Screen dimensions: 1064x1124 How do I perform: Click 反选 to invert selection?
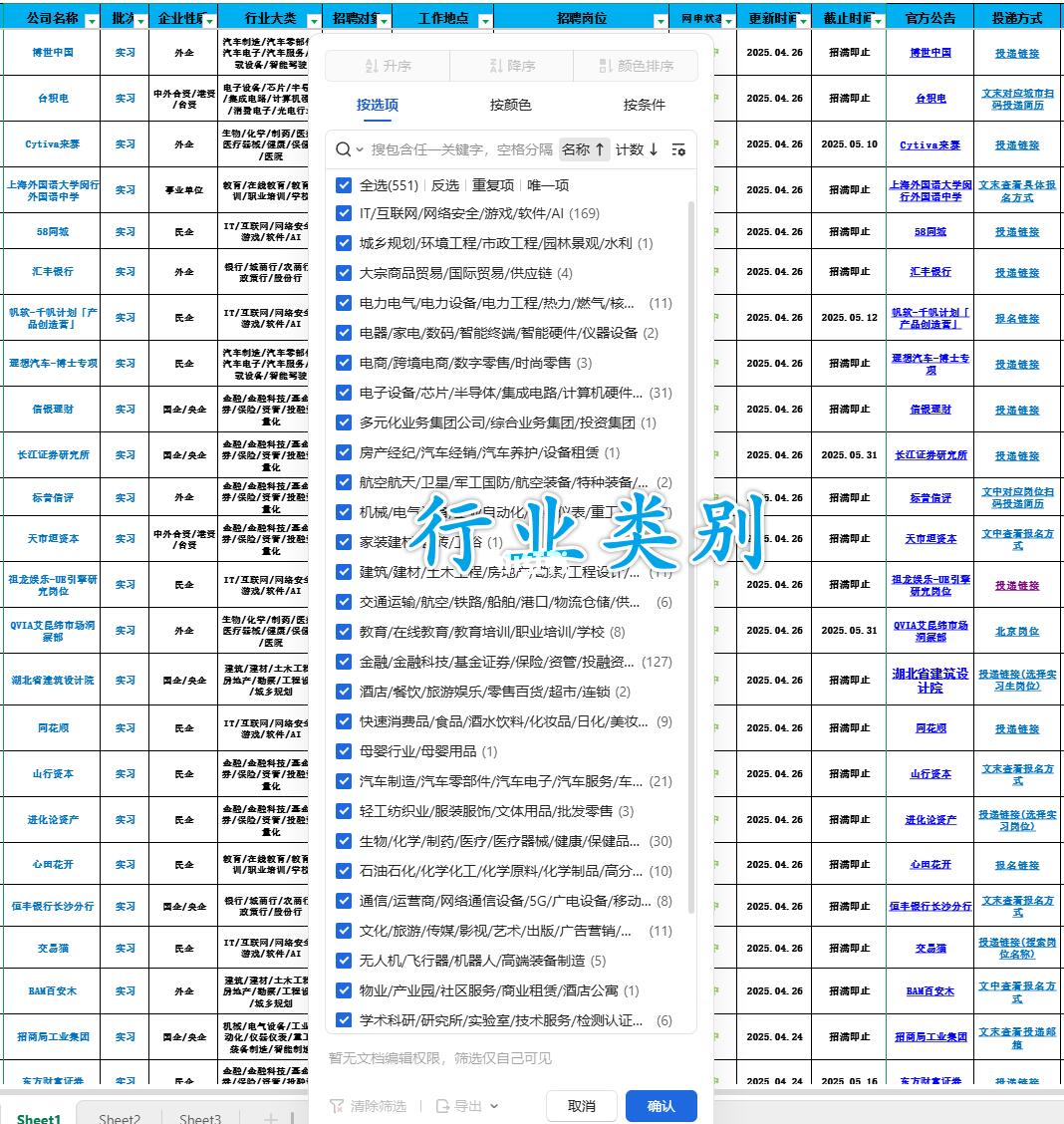coord(445,185)
